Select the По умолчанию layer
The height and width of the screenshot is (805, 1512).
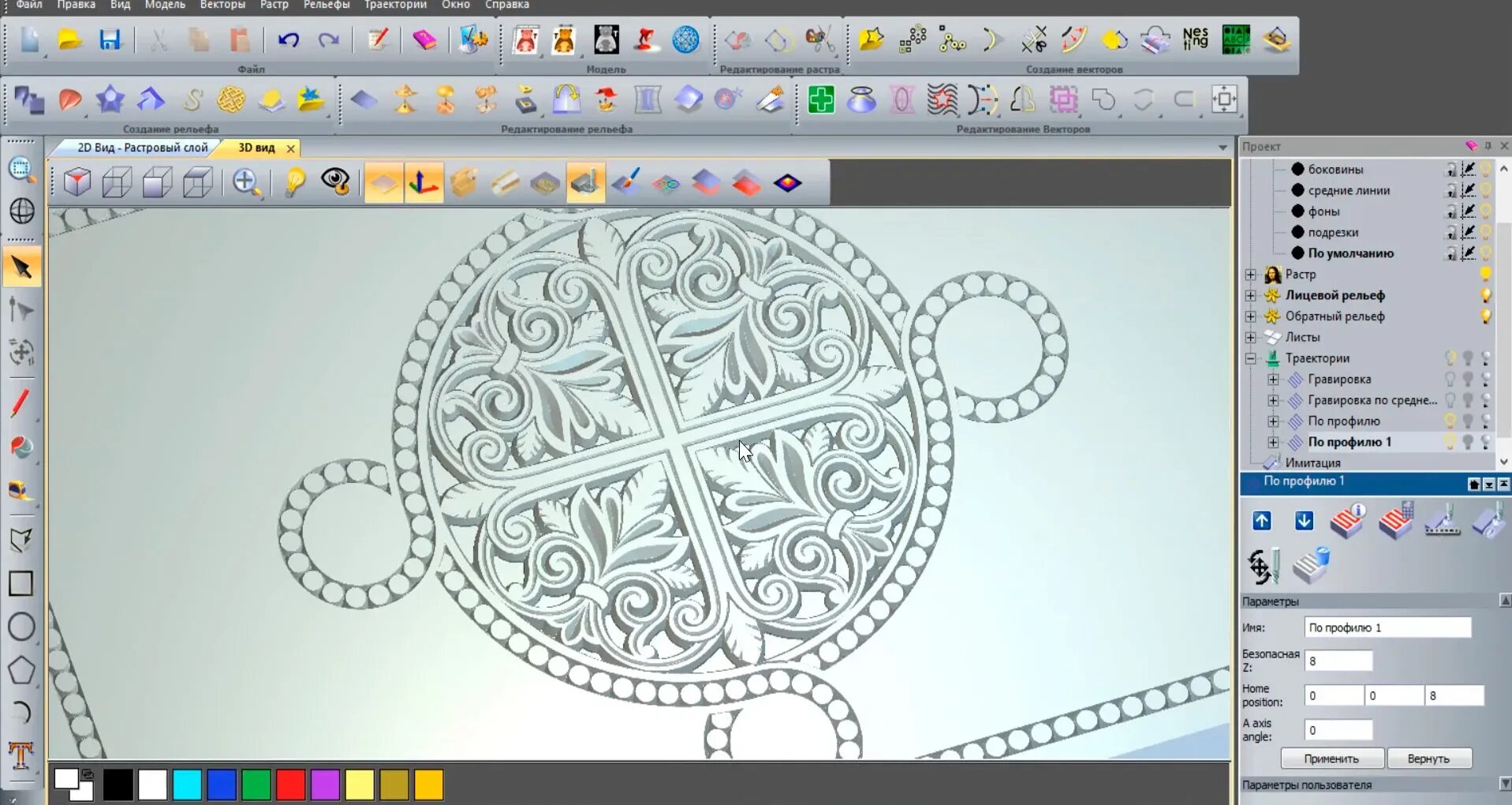click(x=1350, y=253)
